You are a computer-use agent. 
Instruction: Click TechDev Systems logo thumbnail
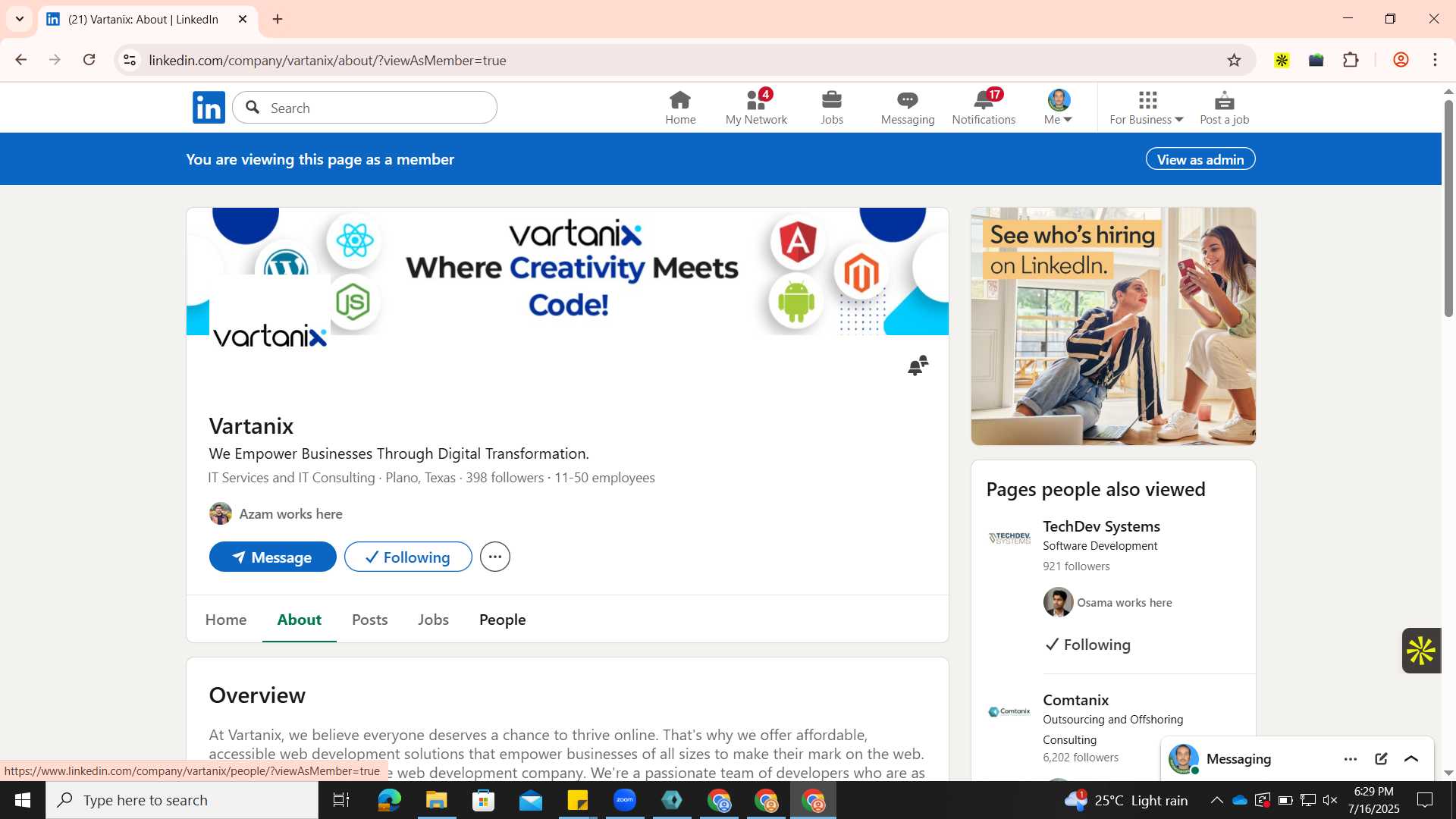pos(1009,538)
